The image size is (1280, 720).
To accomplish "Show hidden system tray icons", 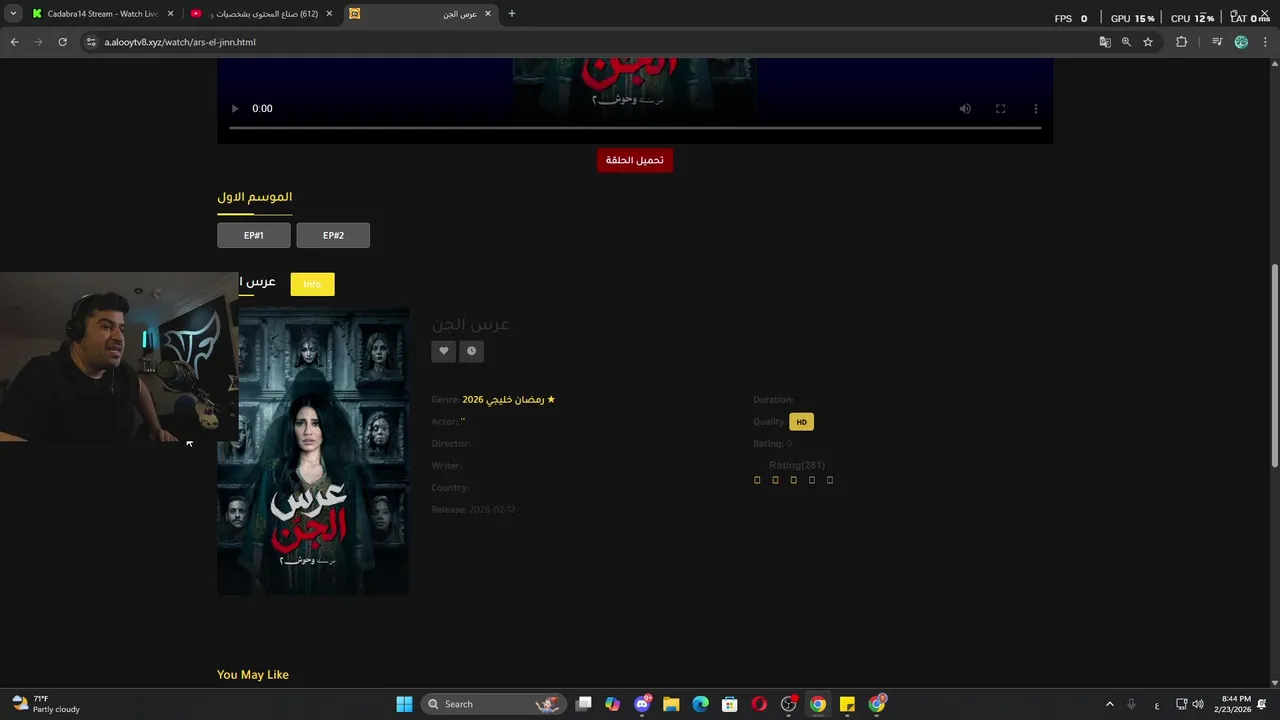I will (1109, 704).
